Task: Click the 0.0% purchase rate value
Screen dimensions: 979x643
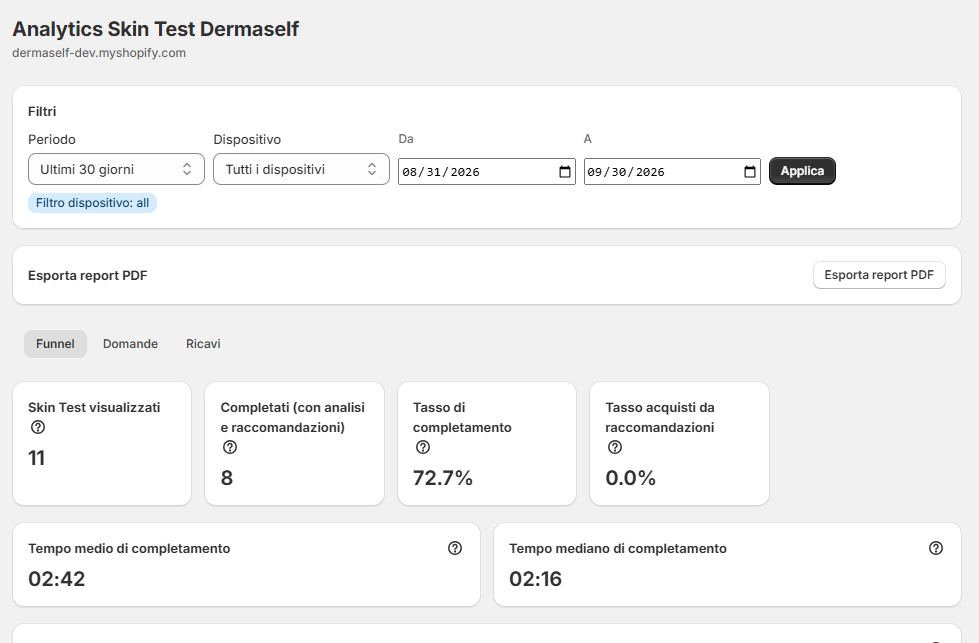Action: (x=631, y=478)
